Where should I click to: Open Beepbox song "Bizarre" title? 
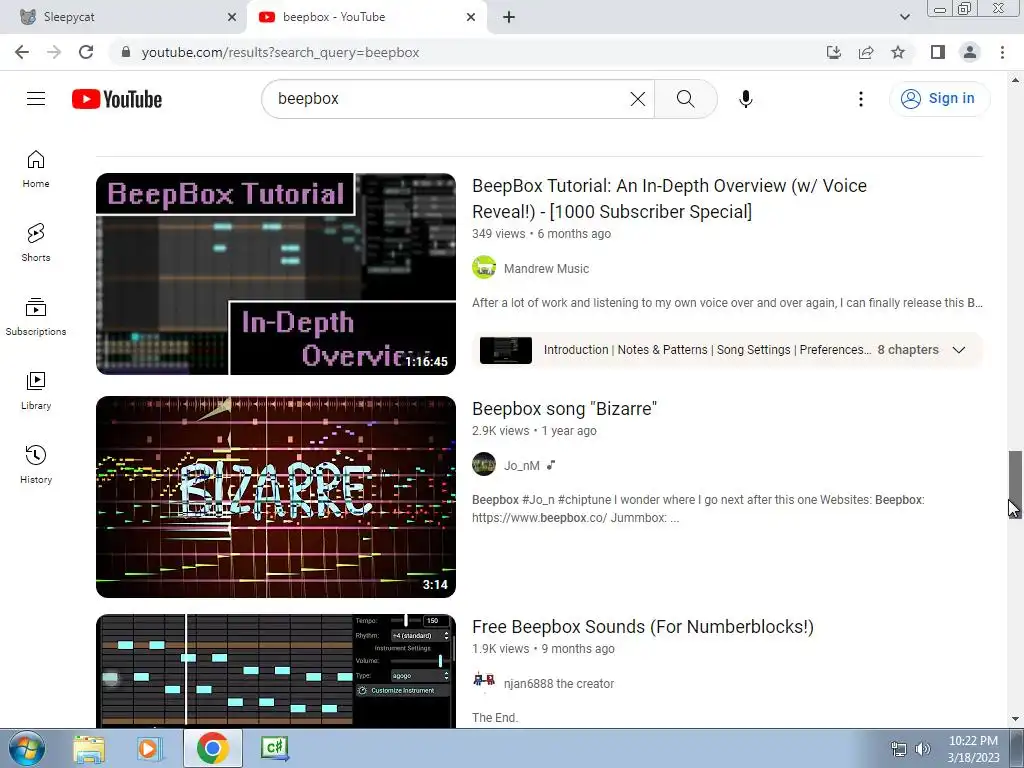(x=564, y=409)
